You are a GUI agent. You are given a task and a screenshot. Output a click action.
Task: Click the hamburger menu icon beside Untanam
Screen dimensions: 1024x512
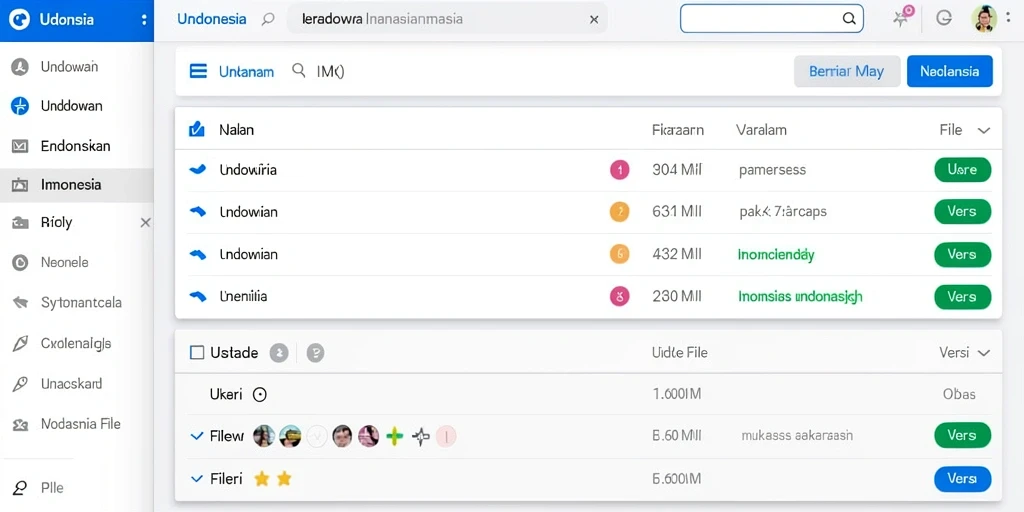[198, 71]
